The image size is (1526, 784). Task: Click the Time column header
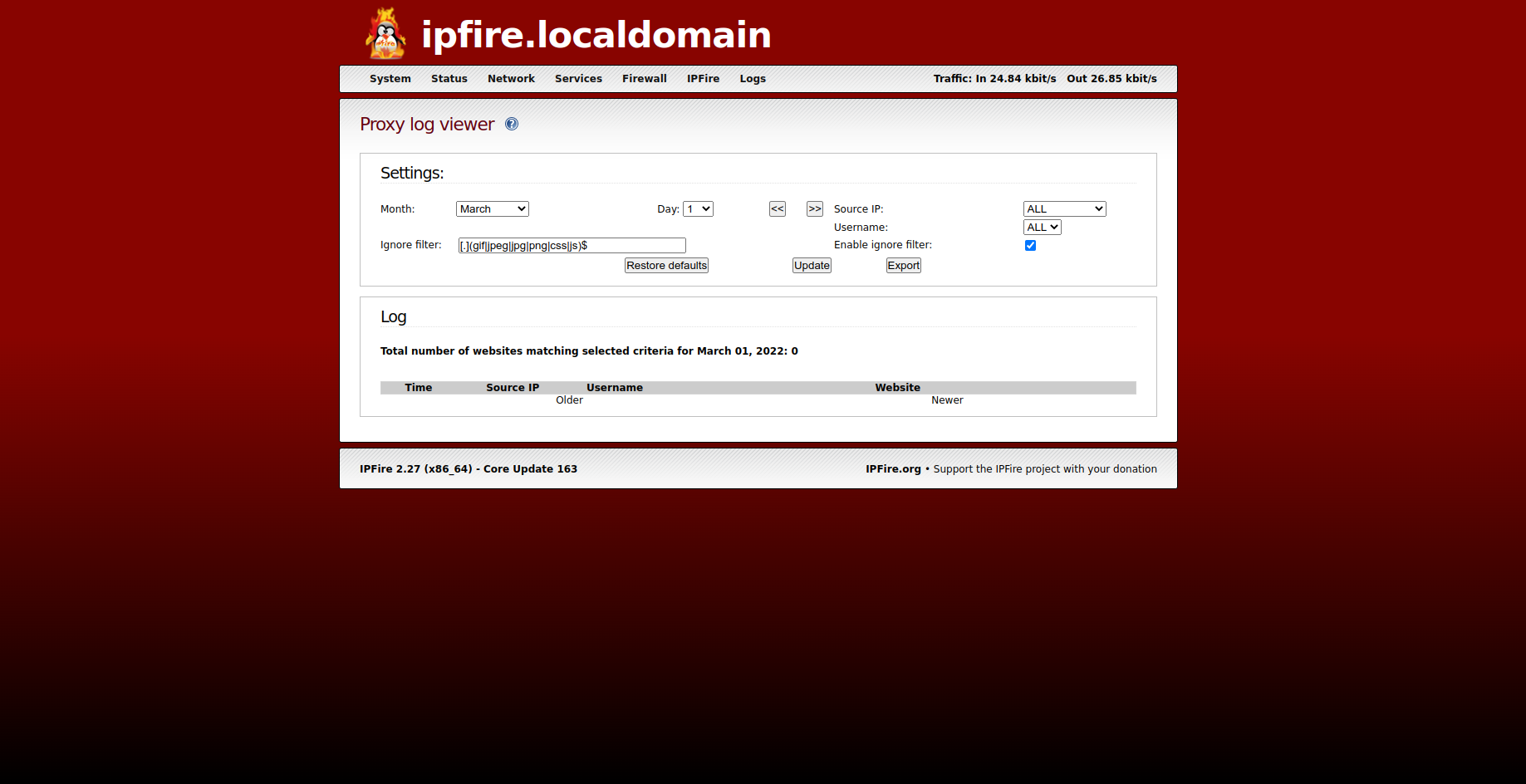419,388
